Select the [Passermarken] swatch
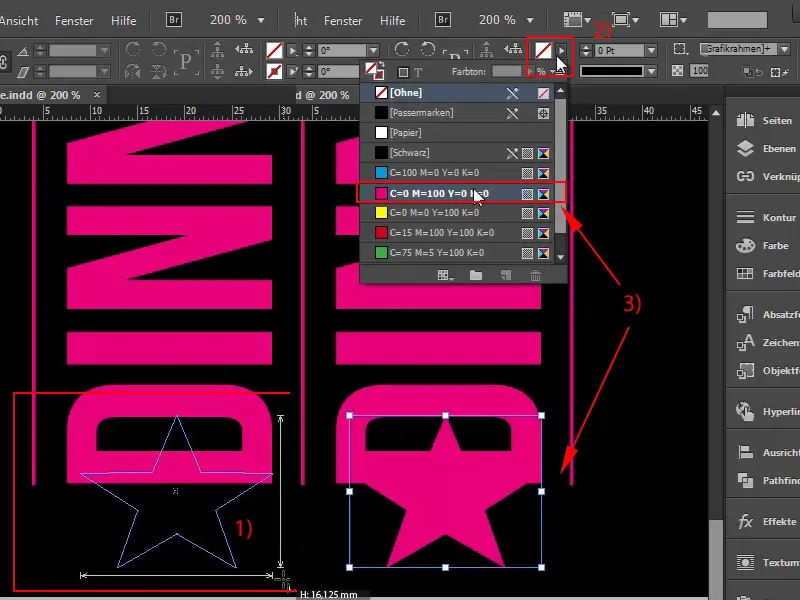The width and height of the screenshot is (800, 600). 458,113
